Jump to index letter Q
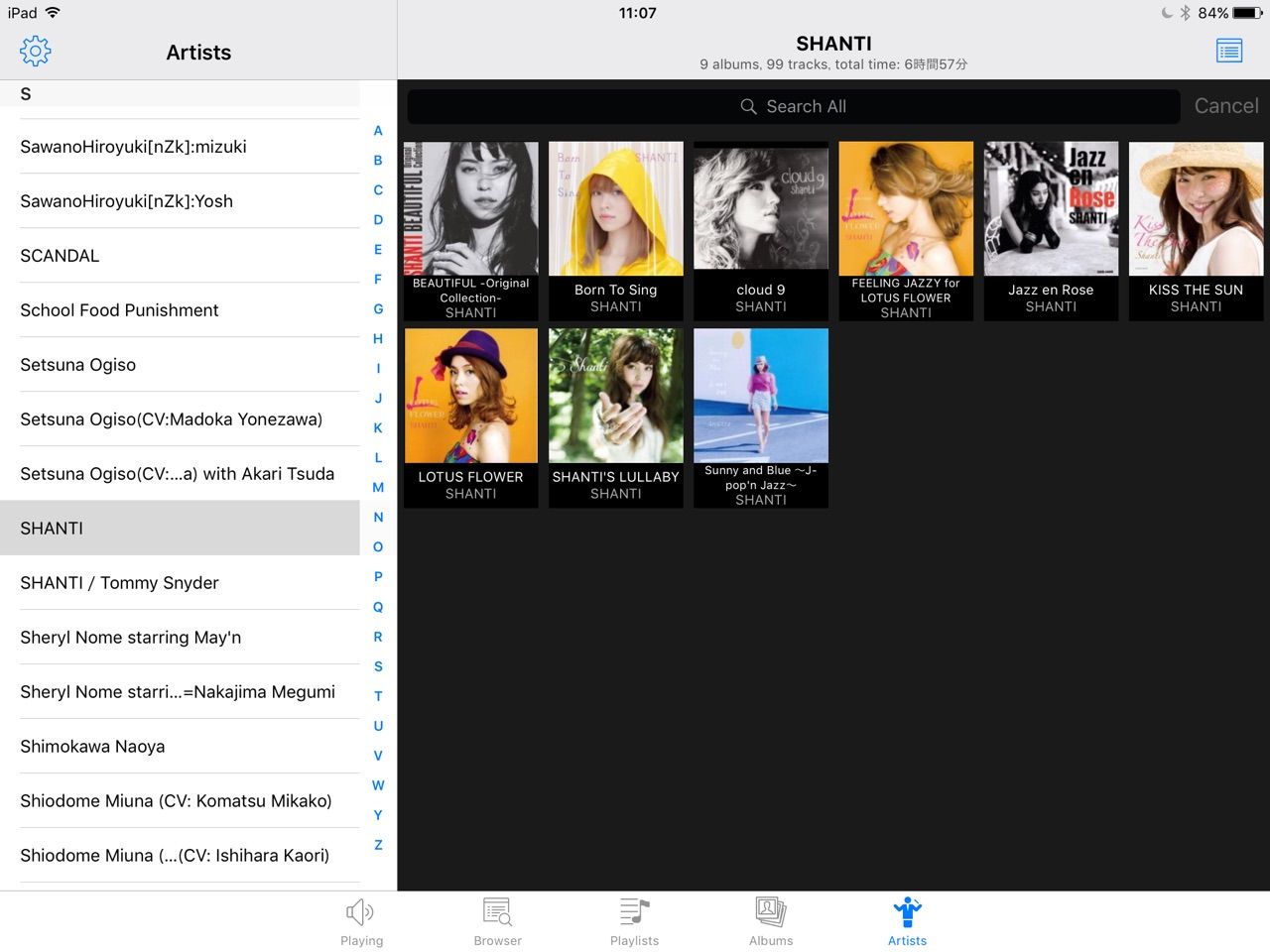 point(378,607)
